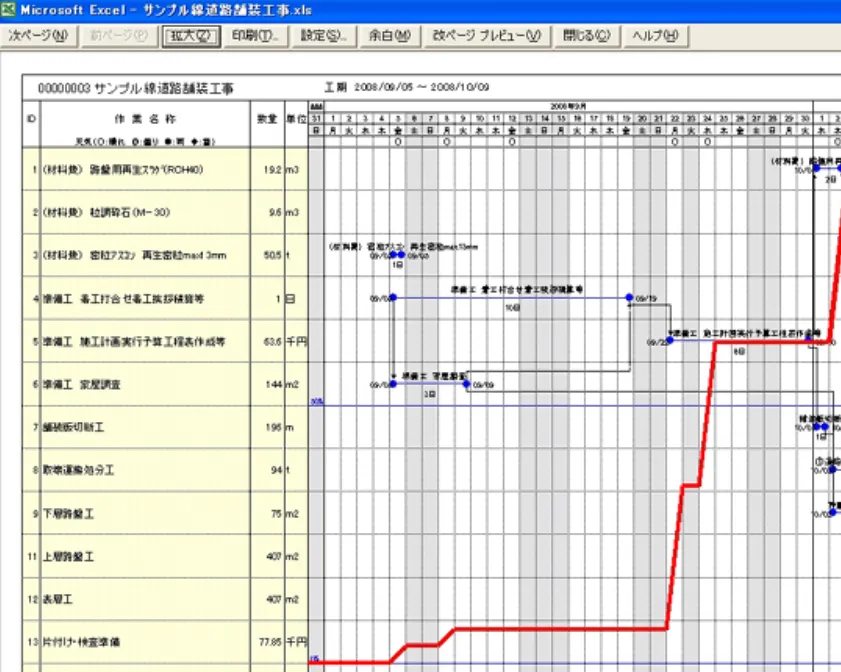Open page setup with 設定 button
Image resolution: width=841 pixels, height=672 pixels.
tap(325, 36)
